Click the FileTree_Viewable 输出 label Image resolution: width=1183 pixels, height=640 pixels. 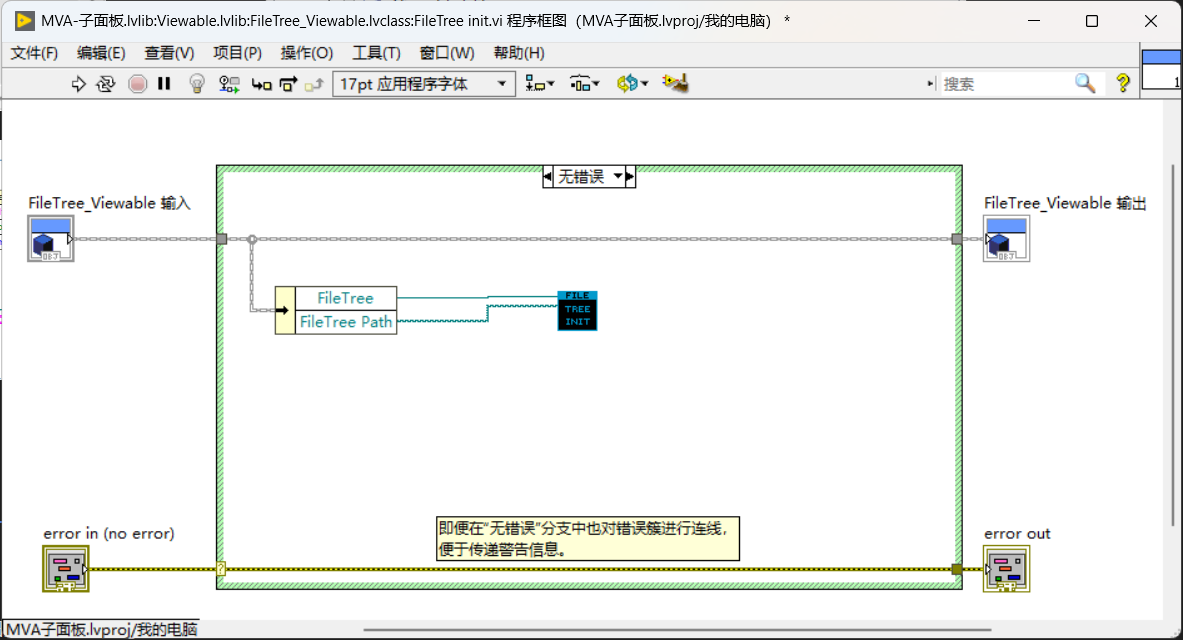(x=1065, y=203)
